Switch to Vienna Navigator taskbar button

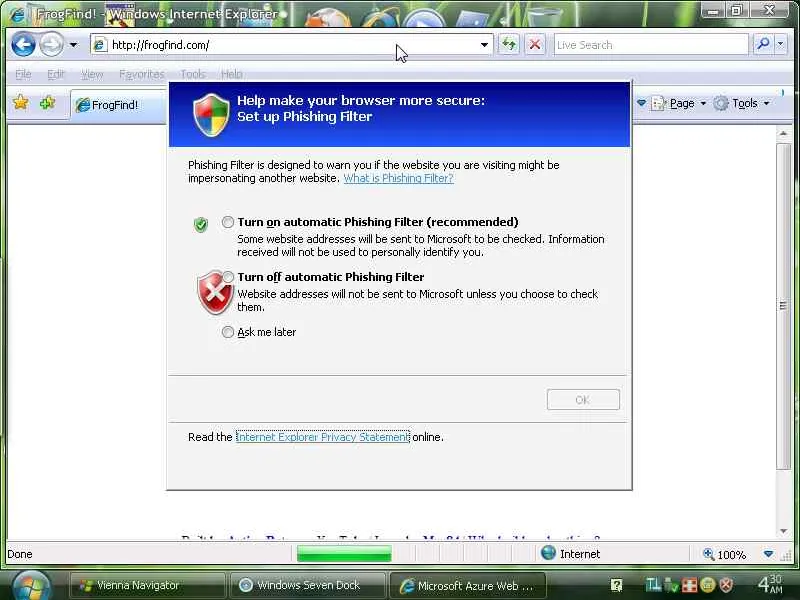(x=147, y=585)
